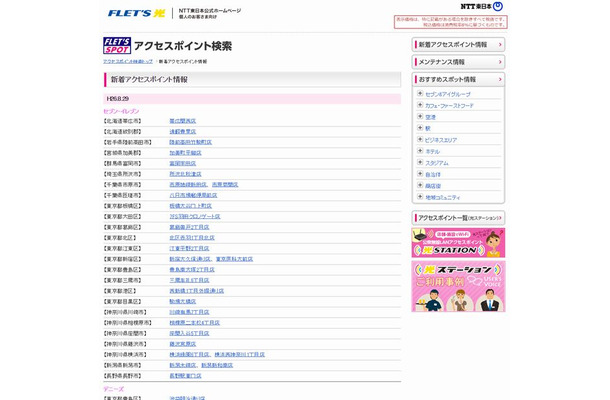Open the 商店街 sidebar link
Screen dimensions: 610x400
pos(433,186)
